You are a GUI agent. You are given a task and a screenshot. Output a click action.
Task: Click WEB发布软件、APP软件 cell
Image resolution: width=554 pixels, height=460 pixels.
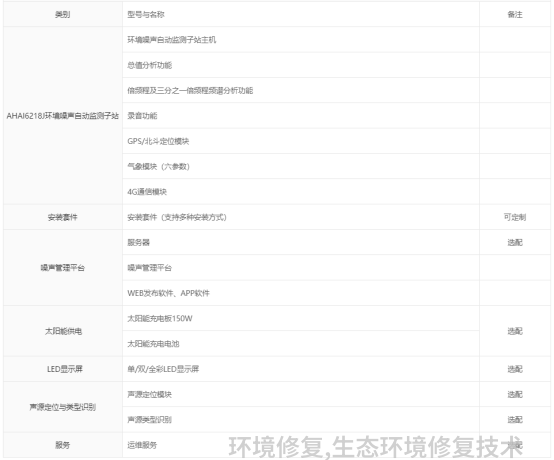[x=301, y=293]
